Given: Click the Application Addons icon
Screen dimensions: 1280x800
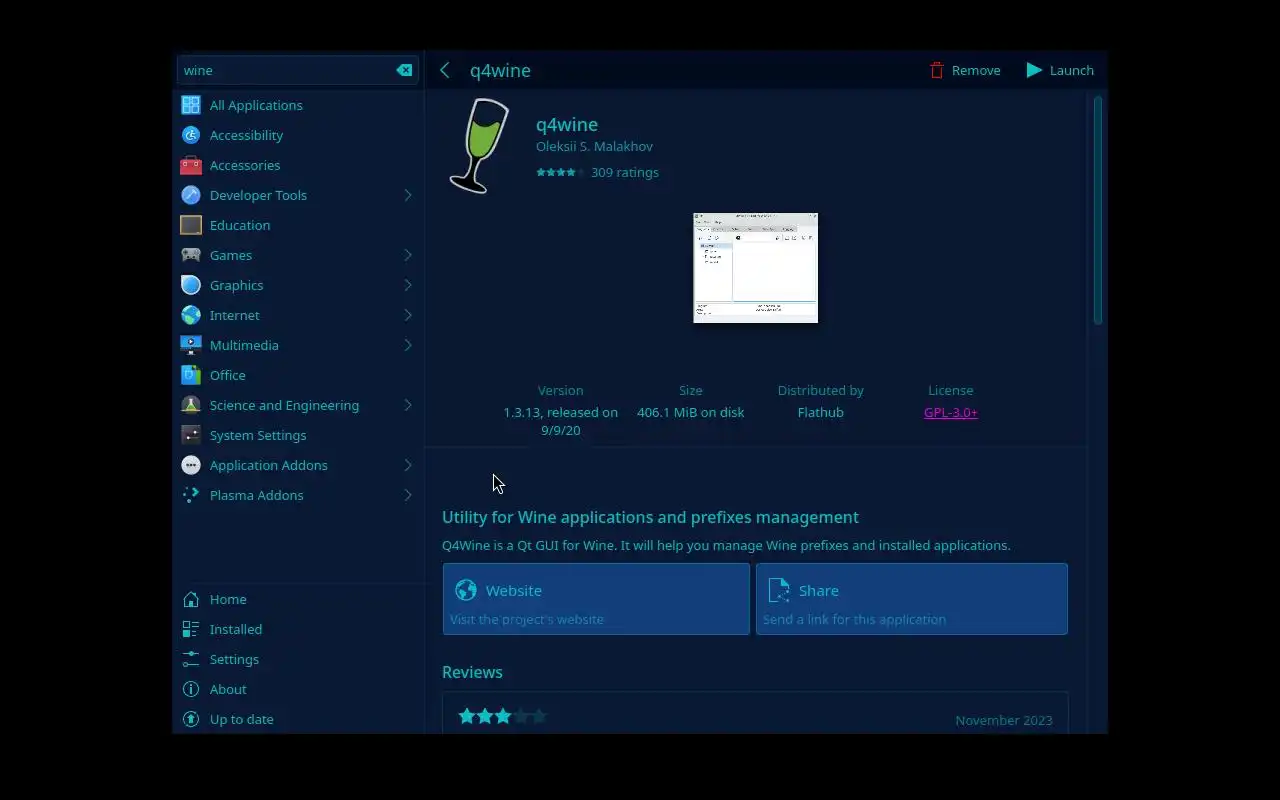Looking at the screenshot, I should (191, 465).
